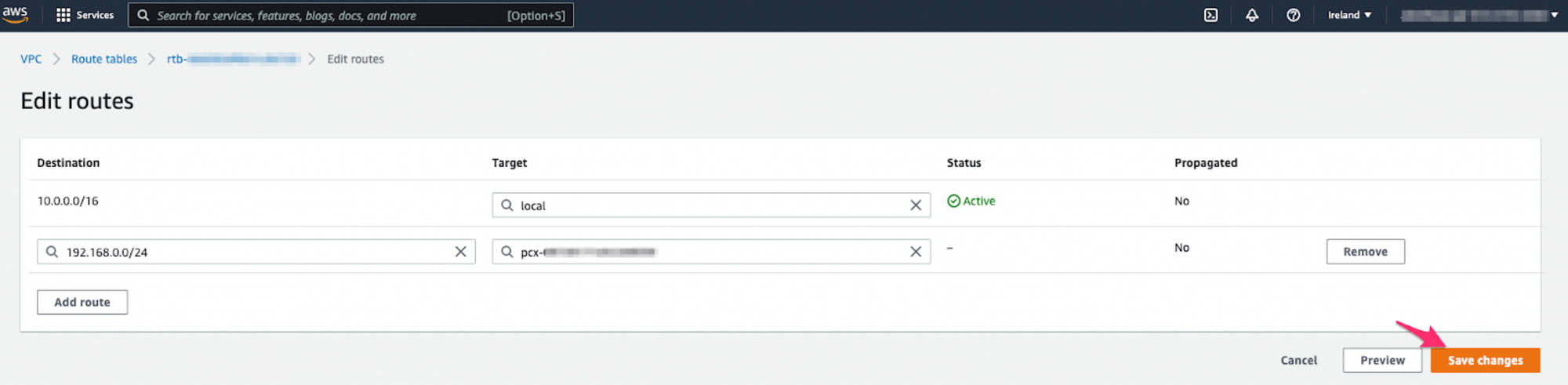Clear the pcx target field

click(915, 252)
